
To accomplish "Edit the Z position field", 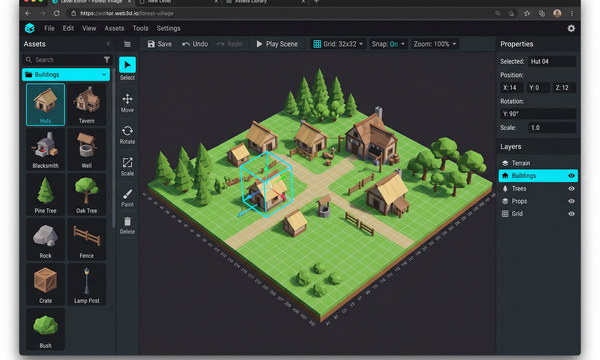I will point(564,88).
